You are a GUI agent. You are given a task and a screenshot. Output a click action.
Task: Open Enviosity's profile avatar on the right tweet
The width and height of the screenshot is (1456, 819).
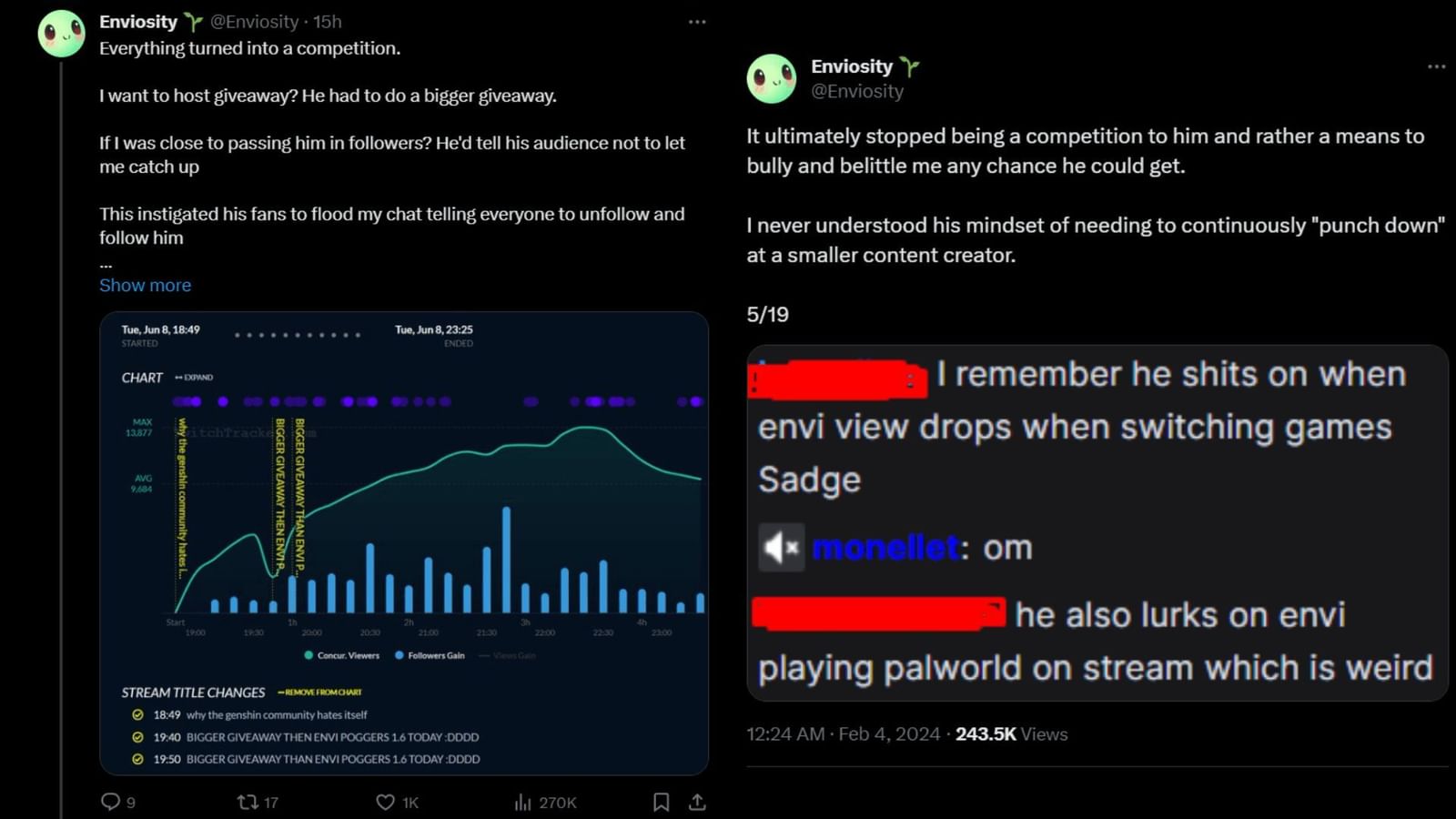772,78
